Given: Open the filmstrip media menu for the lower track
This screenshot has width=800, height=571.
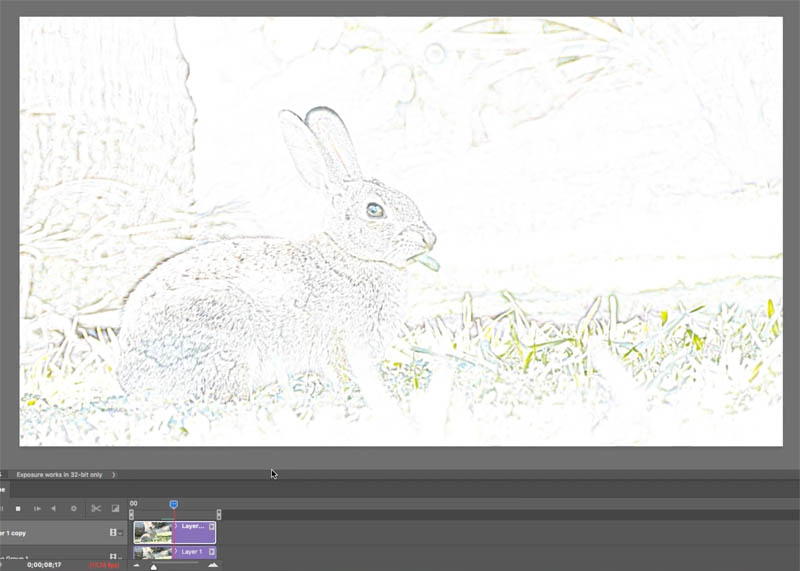Looking at the screenshot, I should pyautogui.click(x=116, y=556).
